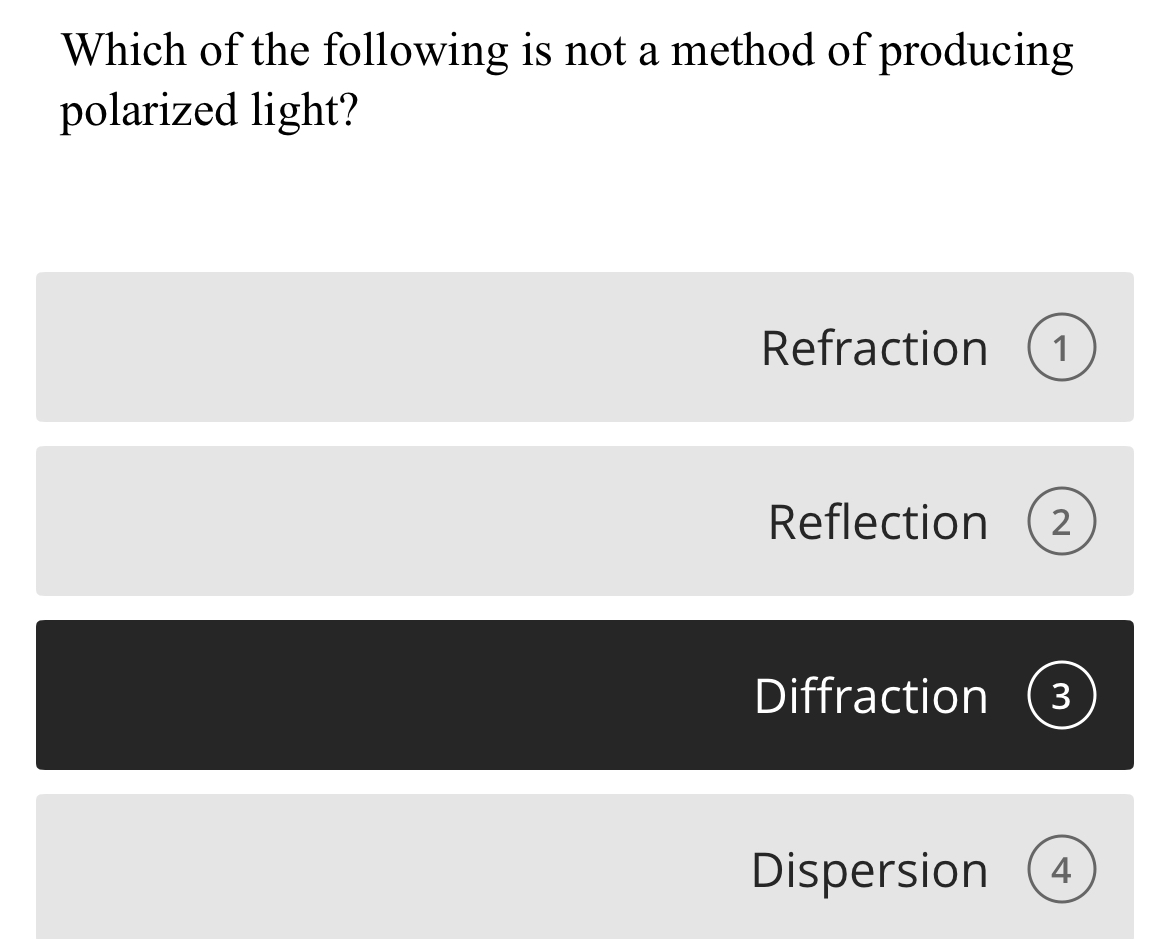This screenshot has height=939, width=1170.
Task: Toggle selection on the Refraction option
Action: (x=585, y=346)
